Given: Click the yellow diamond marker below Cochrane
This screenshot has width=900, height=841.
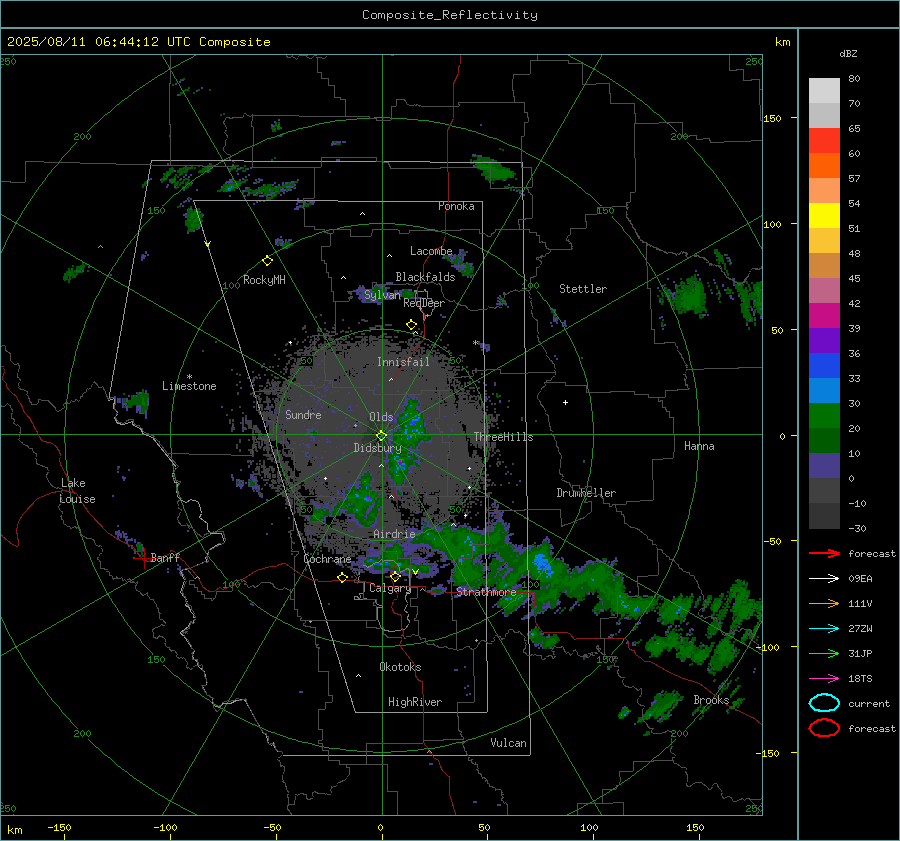Looking at the screenshot, I should (x=342, y=578).
